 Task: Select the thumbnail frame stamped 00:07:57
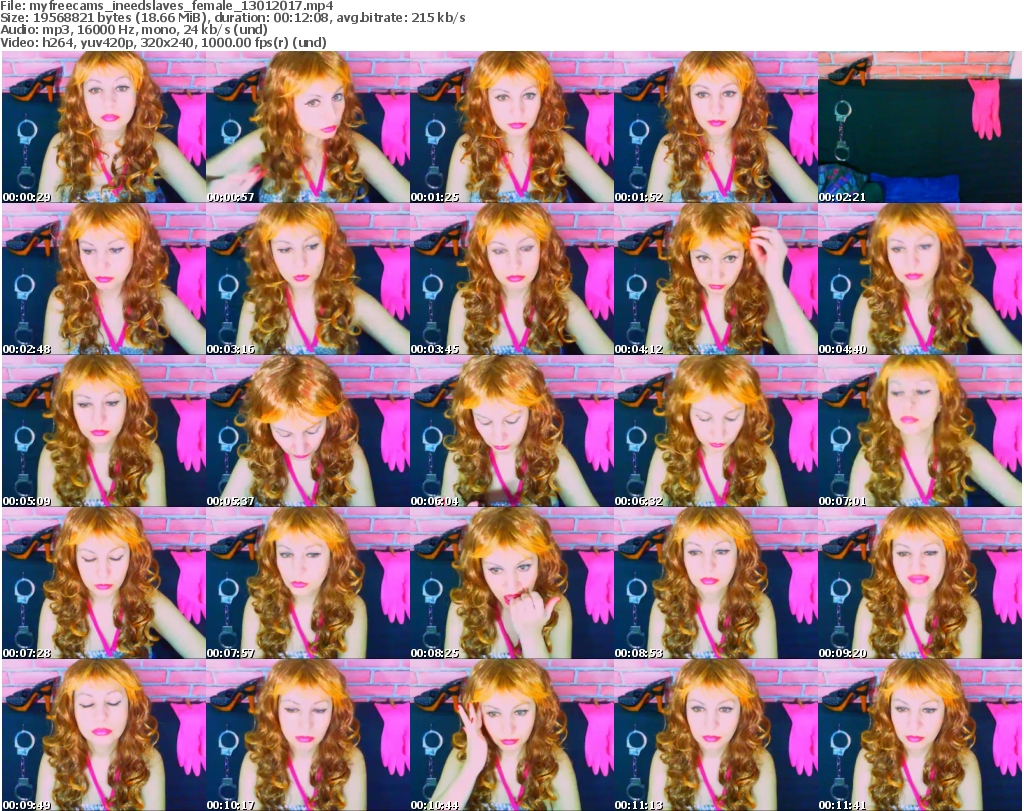click(308, 583)
